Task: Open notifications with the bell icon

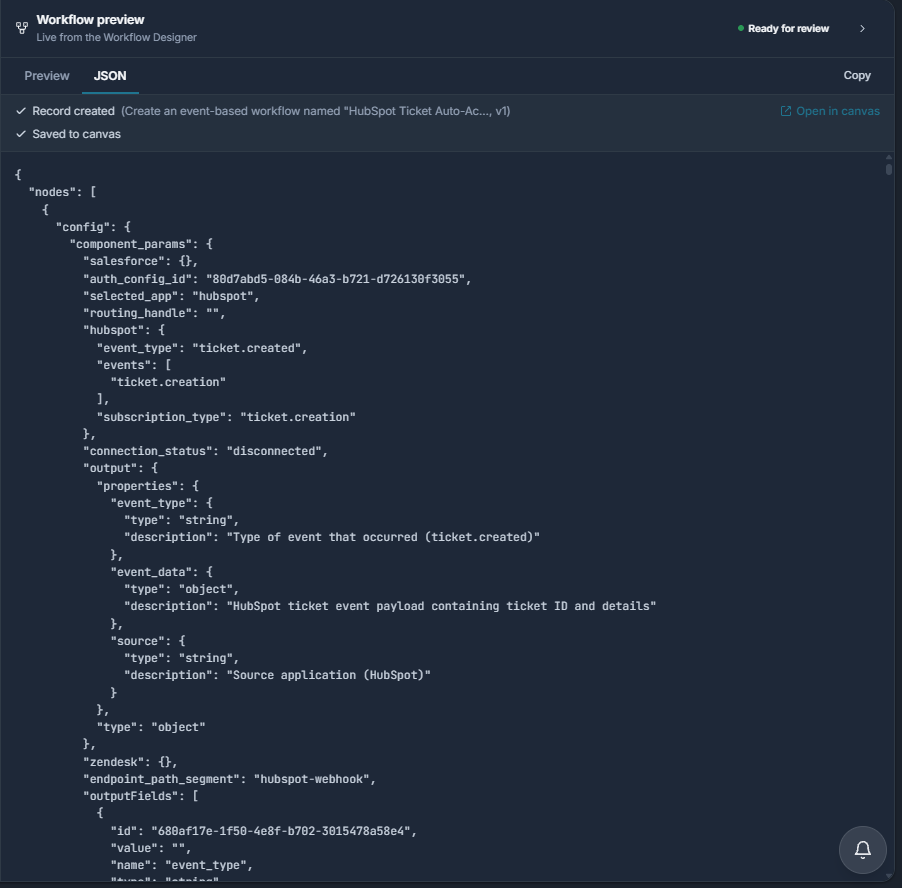Action: pyautogui.click(x=862, y=849)
